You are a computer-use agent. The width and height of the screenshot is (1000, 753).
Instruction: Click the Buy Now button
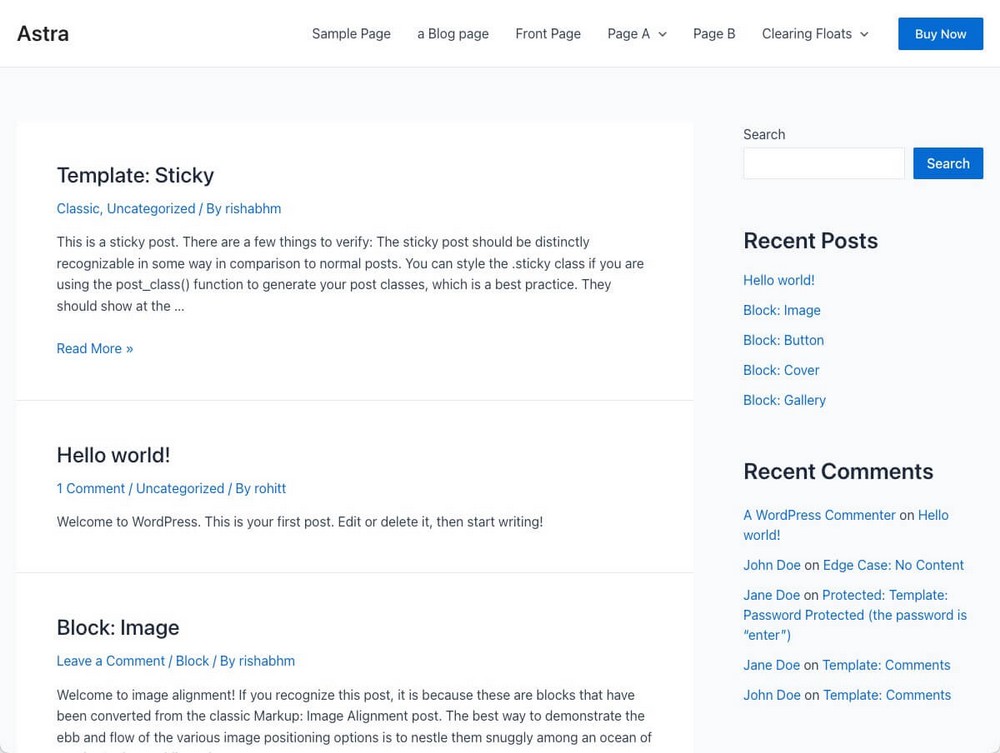940,34
